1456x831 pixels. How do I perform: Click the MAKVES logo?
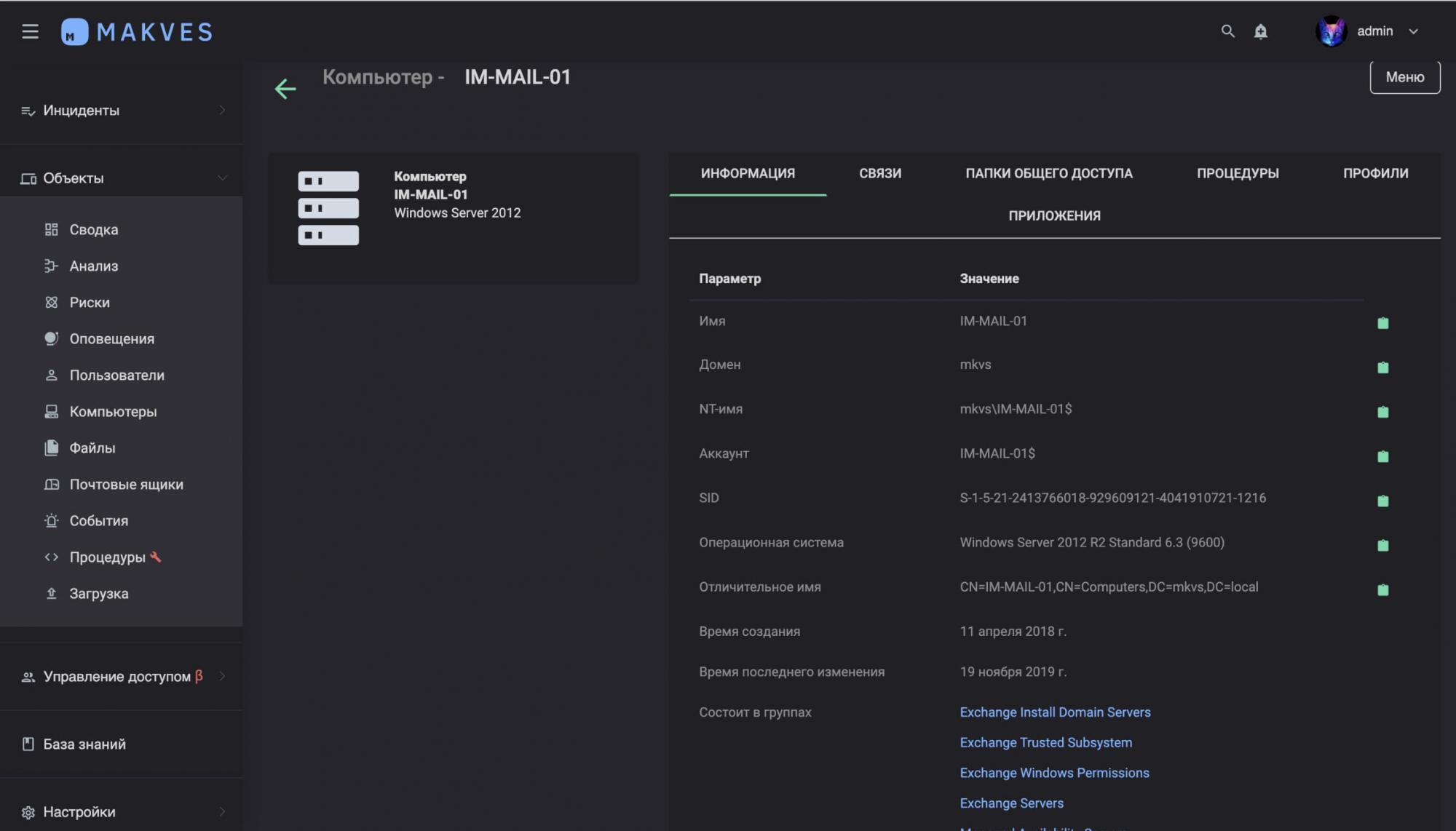coord(137,32)
